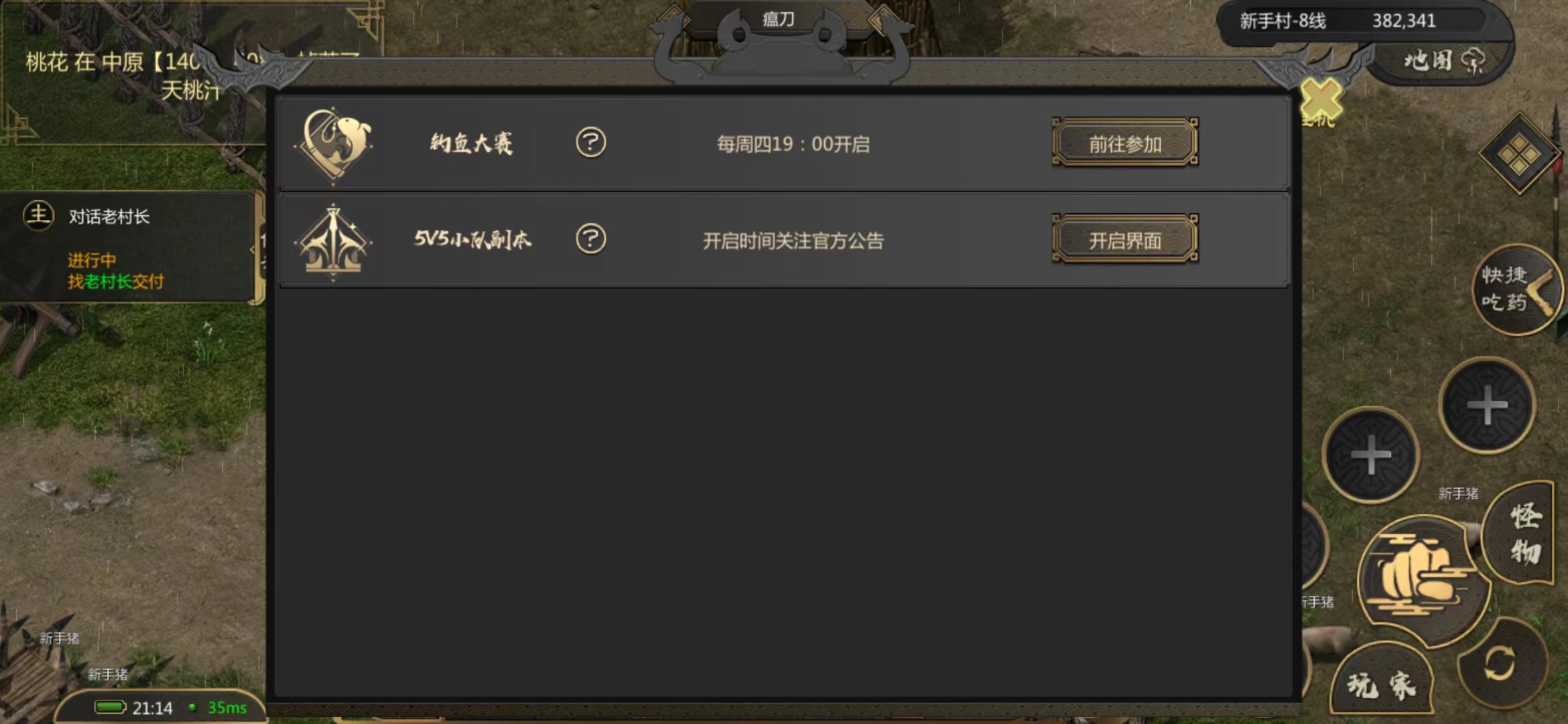This screenshot has height=724, width=1568.
Task: Open the help question mark for 5V5小队副本
Action: pyautogui.click(x=591, y=239)
